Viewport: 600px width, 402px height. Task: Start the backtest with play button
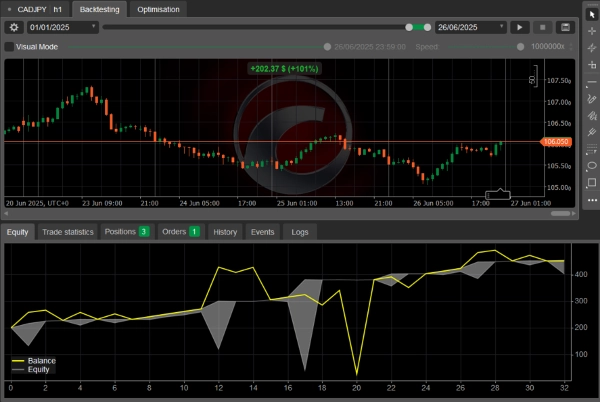[520, 27]
